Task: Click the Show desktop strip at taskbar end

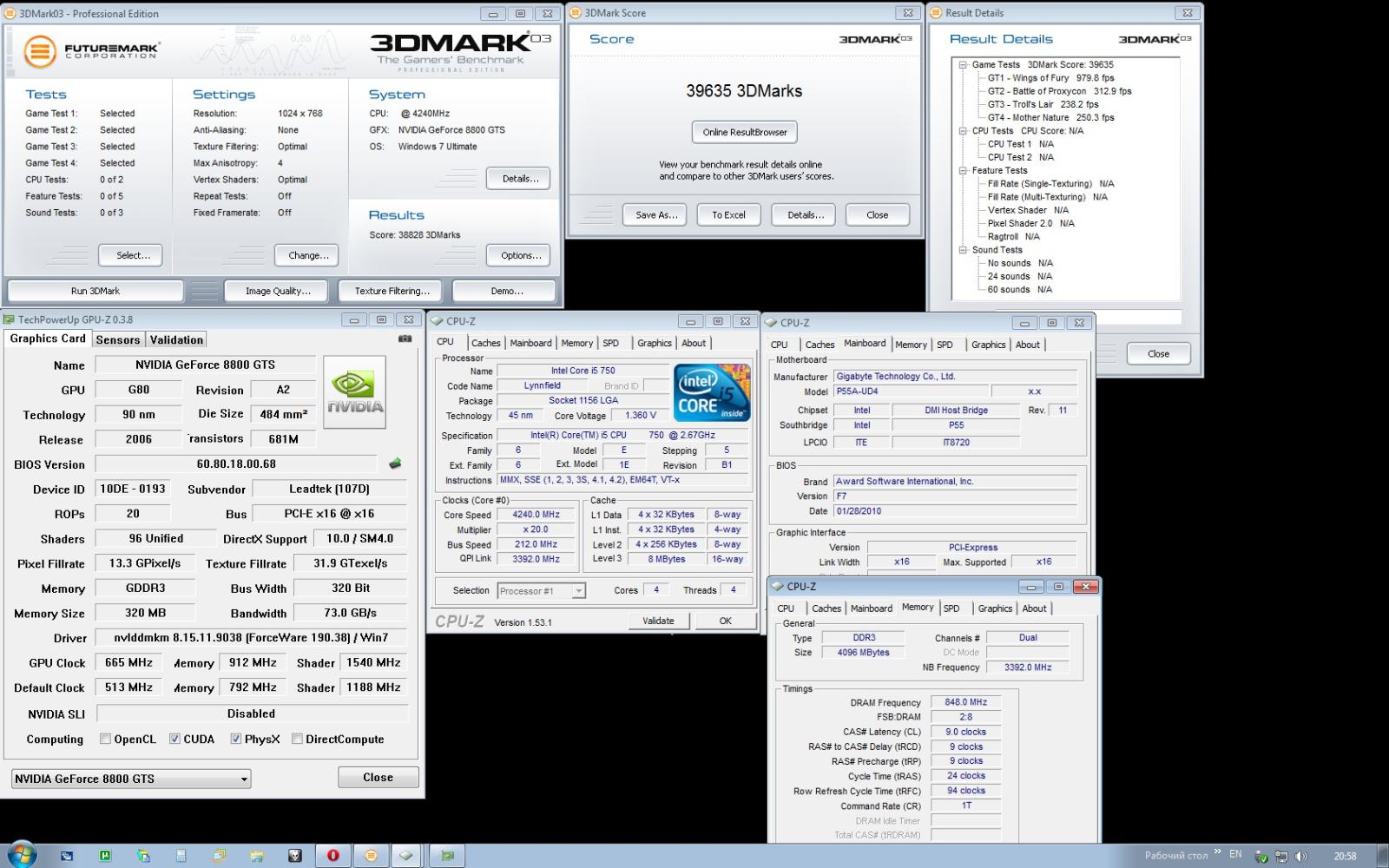Action: [x=1383, y=855]
